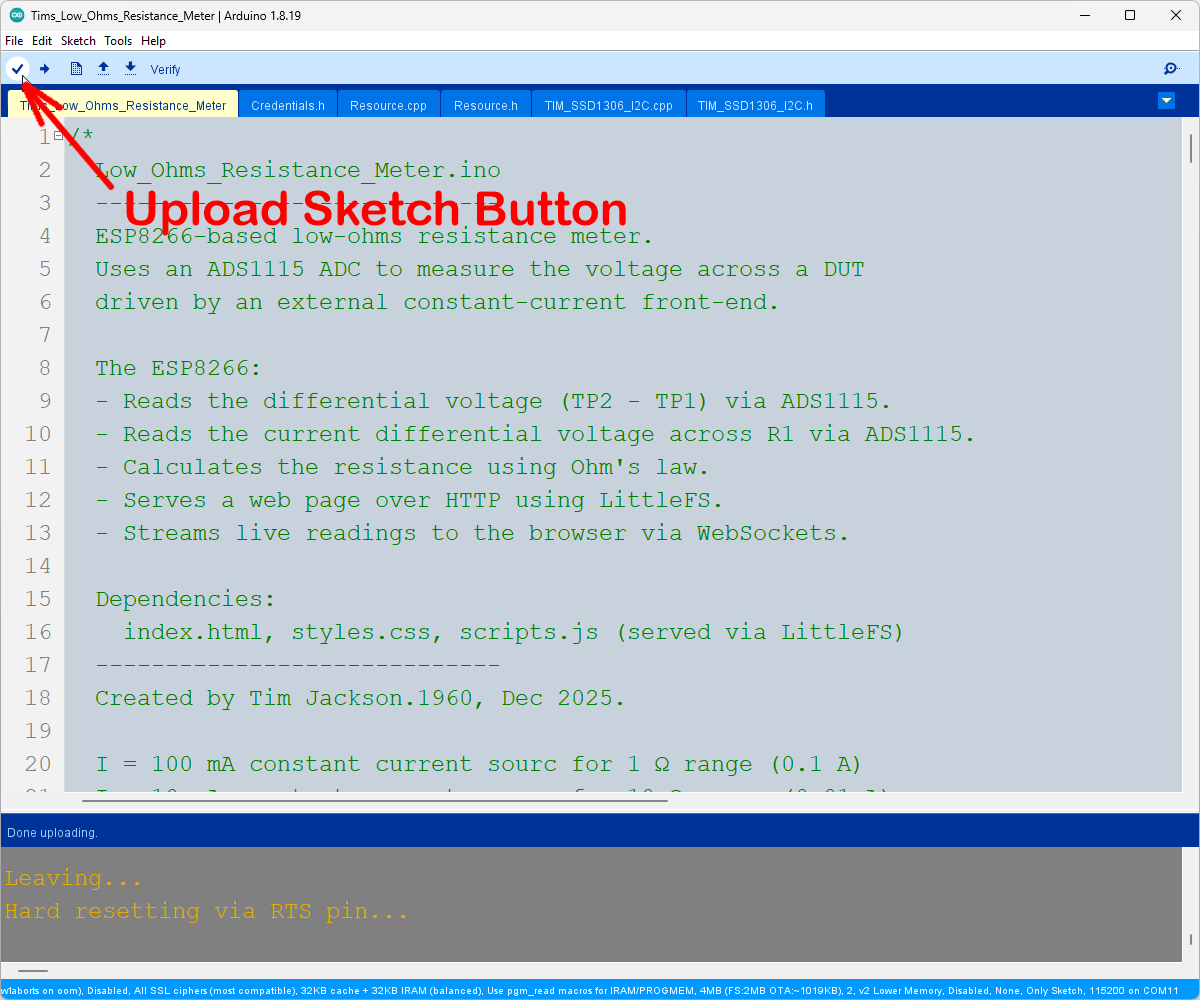
Task: Click line 8 'The ESP8266:'
Action: [x=178, y=368]
